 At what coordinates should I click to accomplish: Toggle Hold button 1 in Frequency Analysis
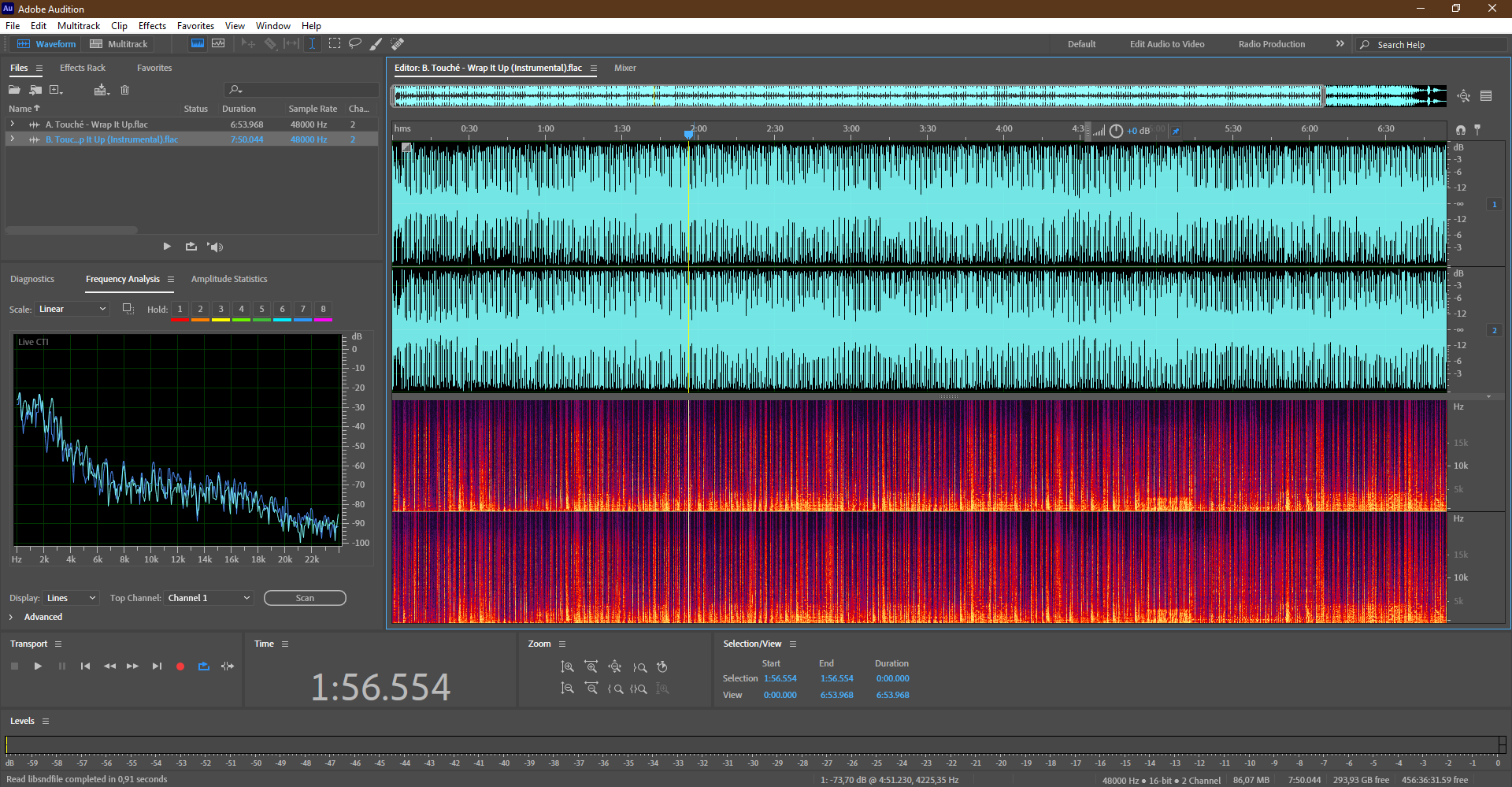pos(180,309)
